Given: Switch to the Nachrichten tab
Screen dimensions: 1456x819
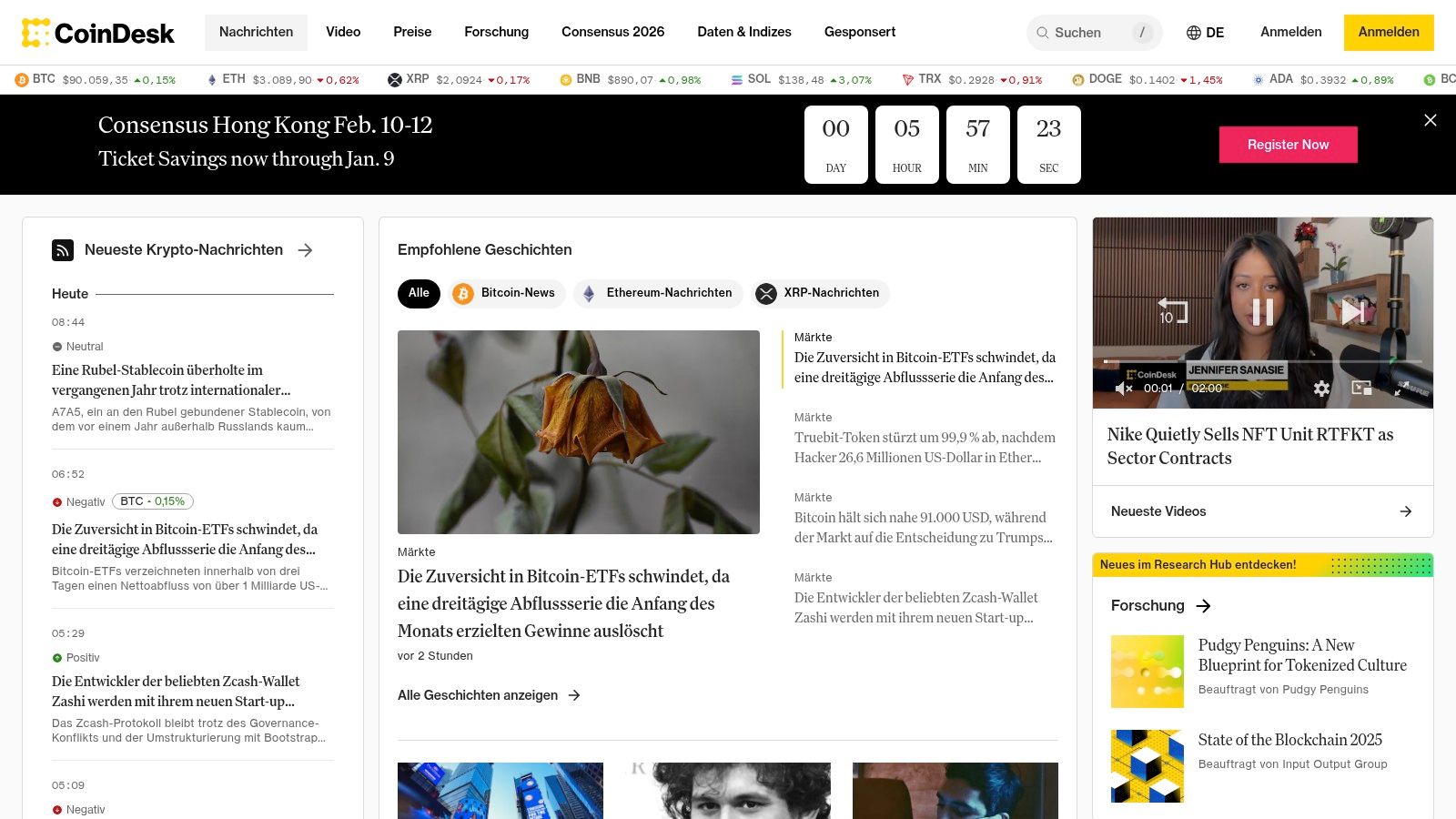Looking at the screenshot, I should [x=256, y=32].
